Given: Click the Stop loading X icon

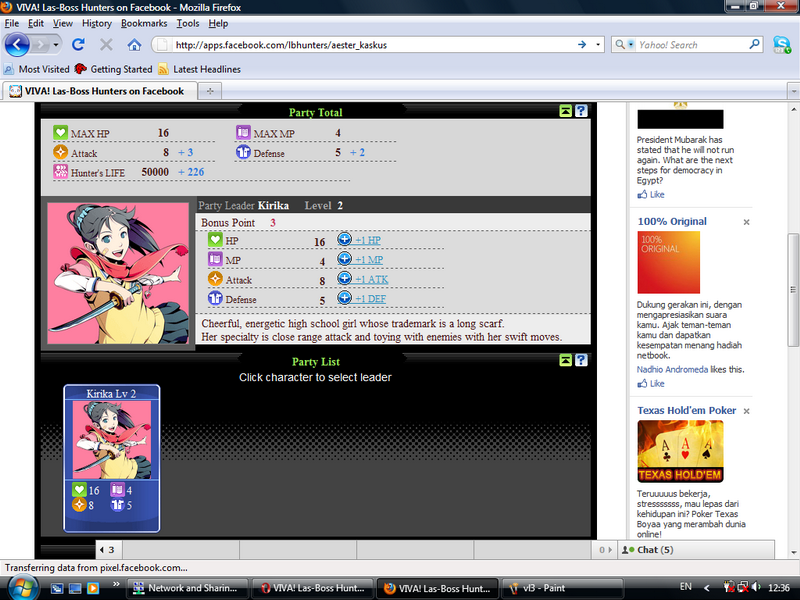Looking at the screenshot, I should coord(106,45).
